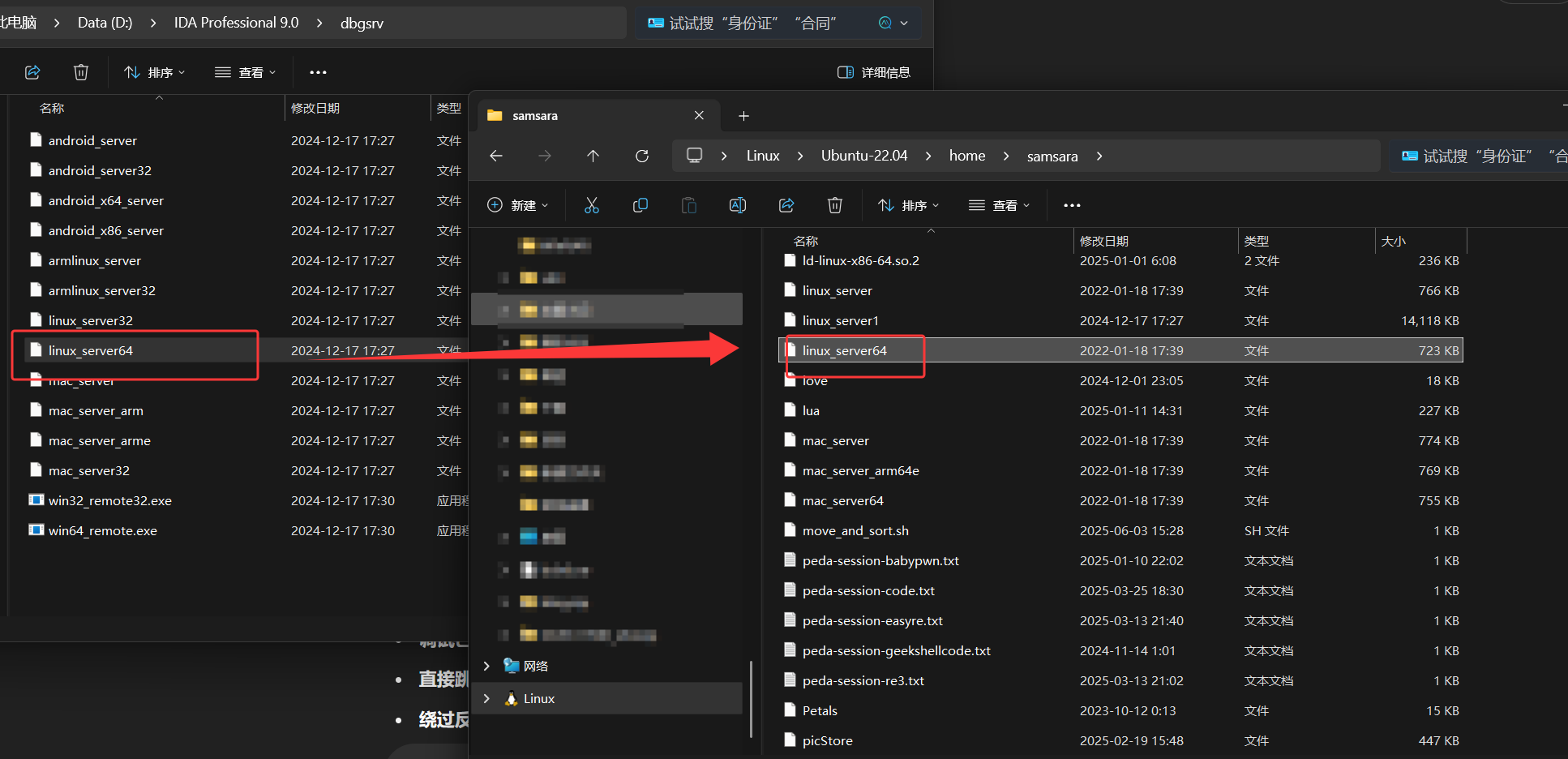The width and height of the screenshot is (1568, 759).
Task: Click the delete trash icon in samsara window
Action: pos(835,205)
